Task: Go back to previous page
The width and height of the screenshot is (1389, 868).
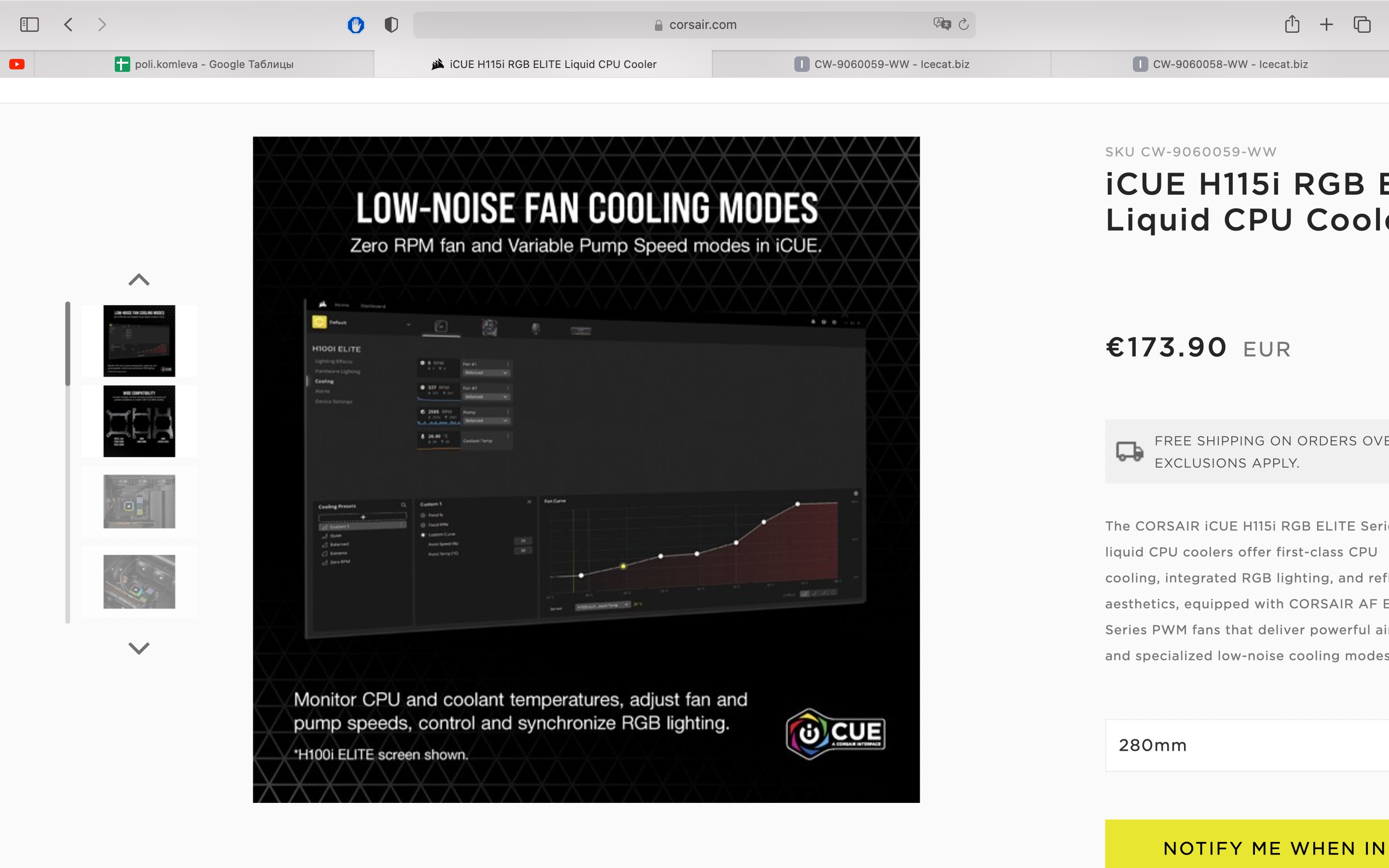Action: click(68, 25)
